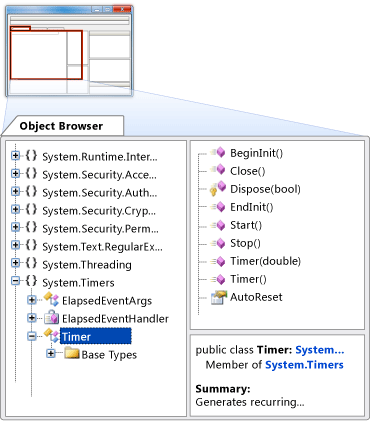Click the folder icon beside Base Types
This screenshot has width=370, height=421.
pos(72,353)
